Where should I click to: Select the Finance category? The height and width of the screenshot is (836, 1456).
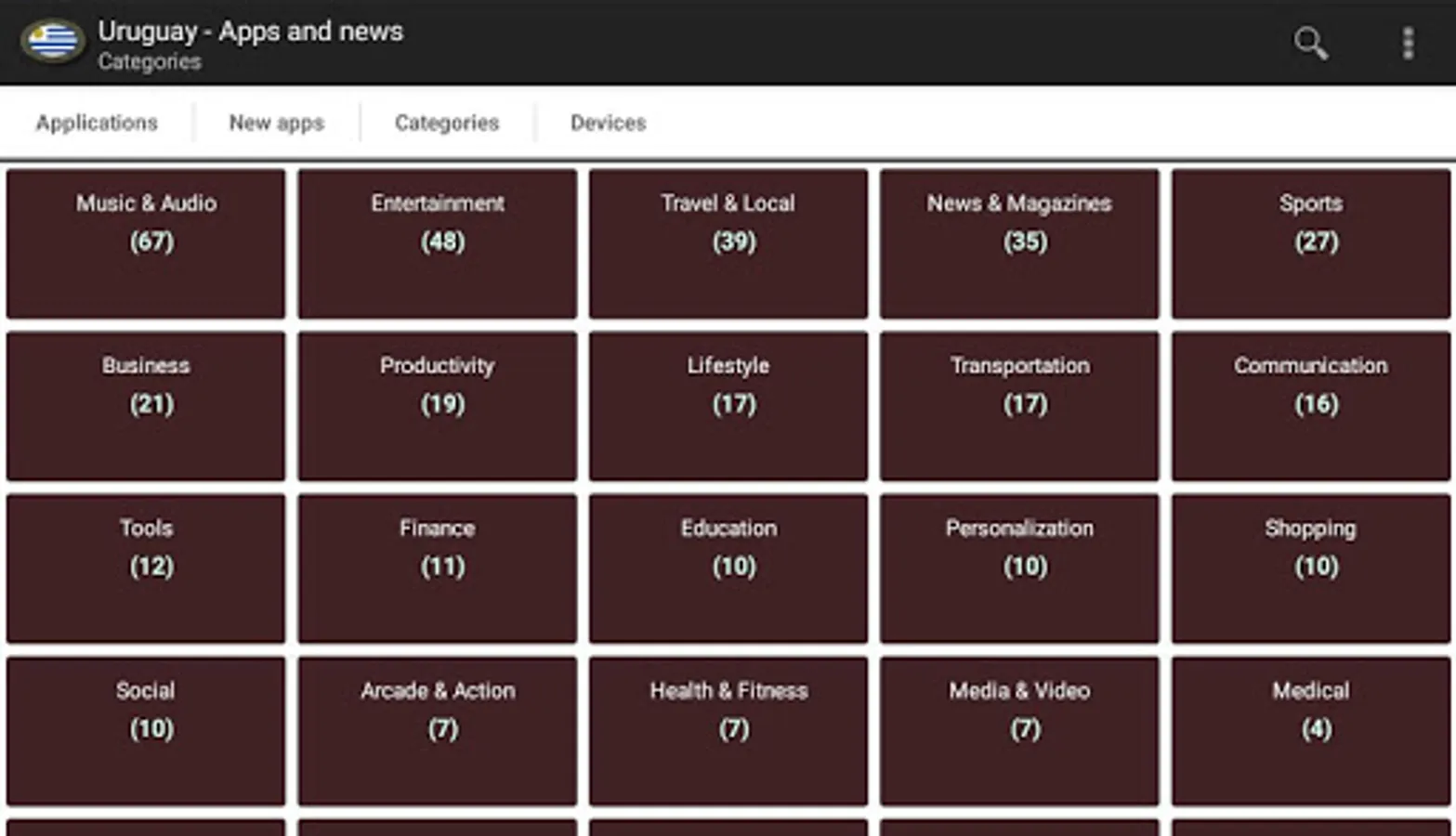[x=438, y=568]
